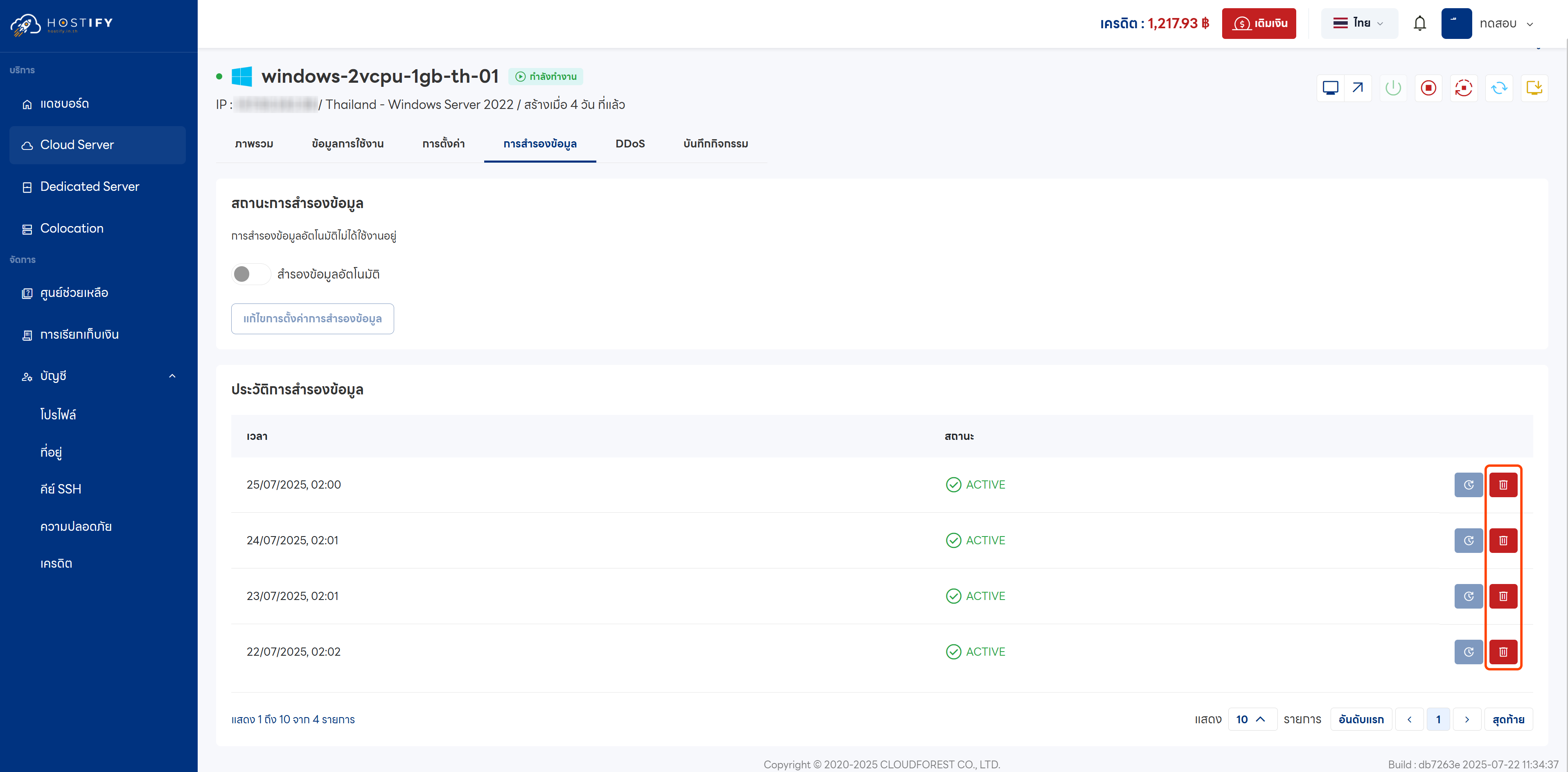Open the console monitor icon
1568x772 pixels.
(x=1330, y=88)
